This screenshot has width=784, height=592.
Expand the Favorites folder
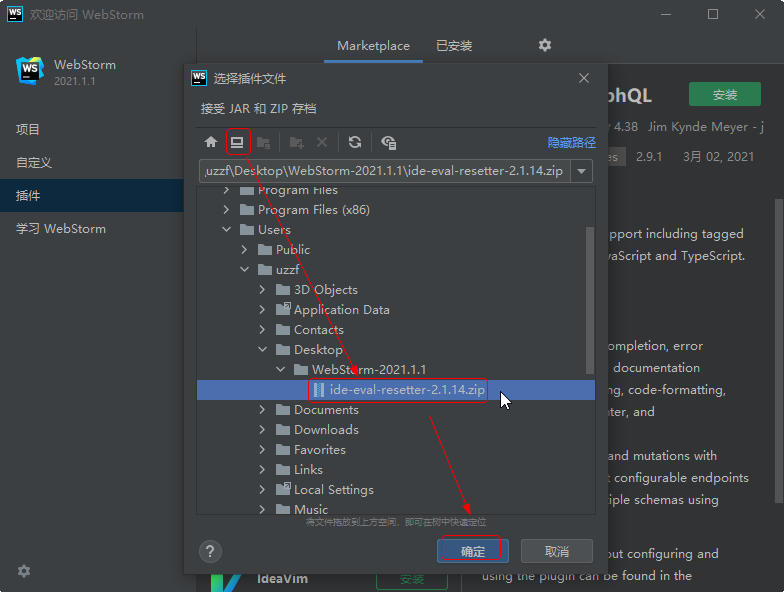coord(262,450)
